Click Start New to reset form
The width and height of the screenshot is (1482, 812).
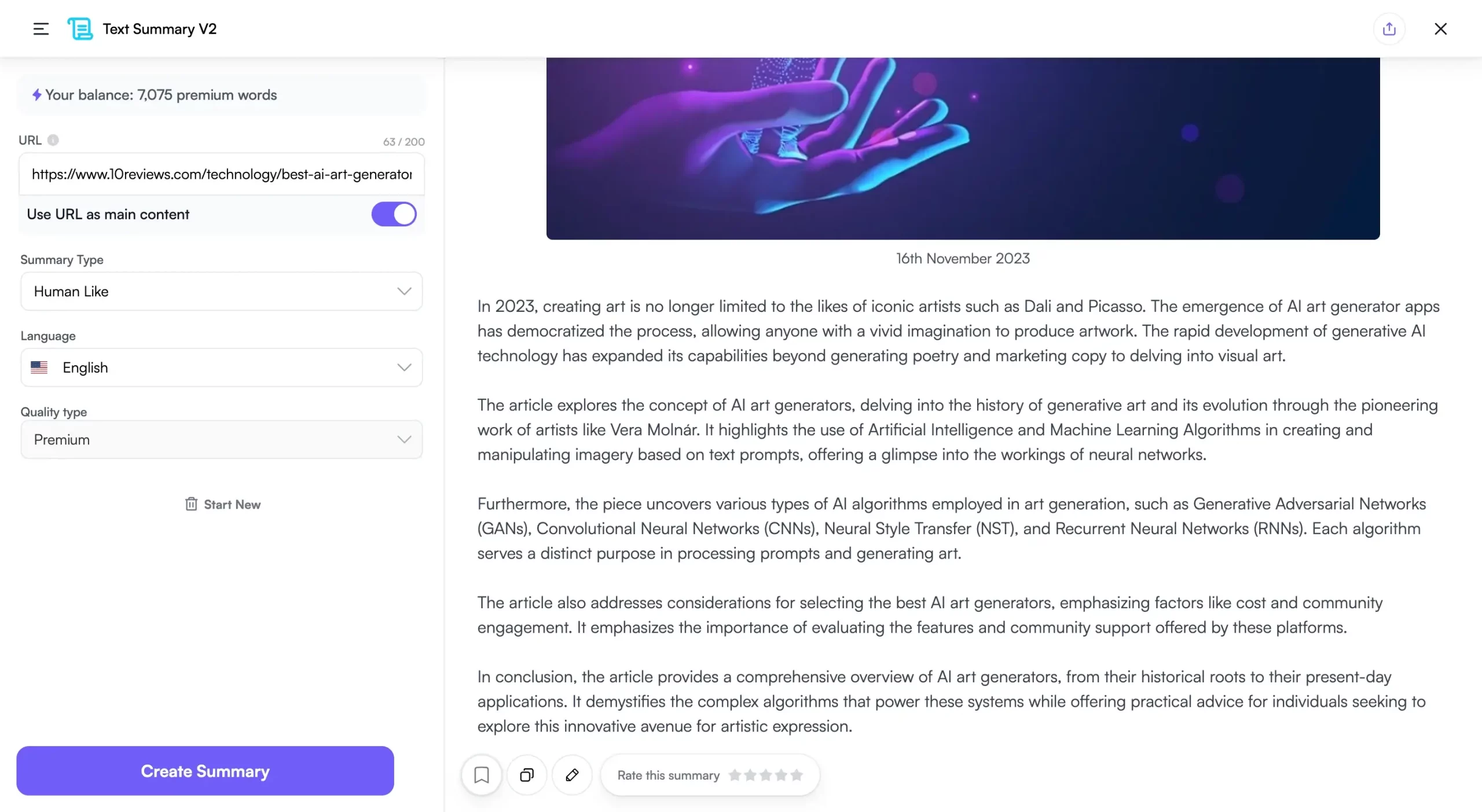pyautogui.click(x=221, y=504)
